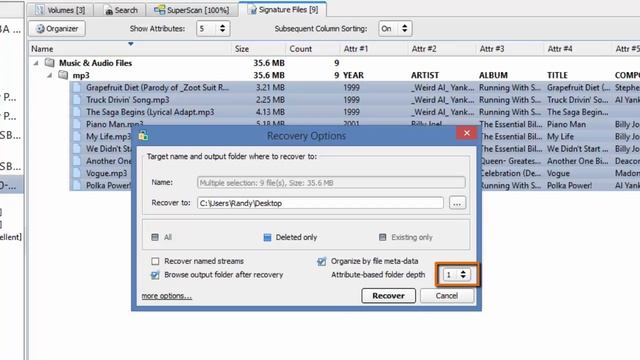Click the Recover button

388,296
